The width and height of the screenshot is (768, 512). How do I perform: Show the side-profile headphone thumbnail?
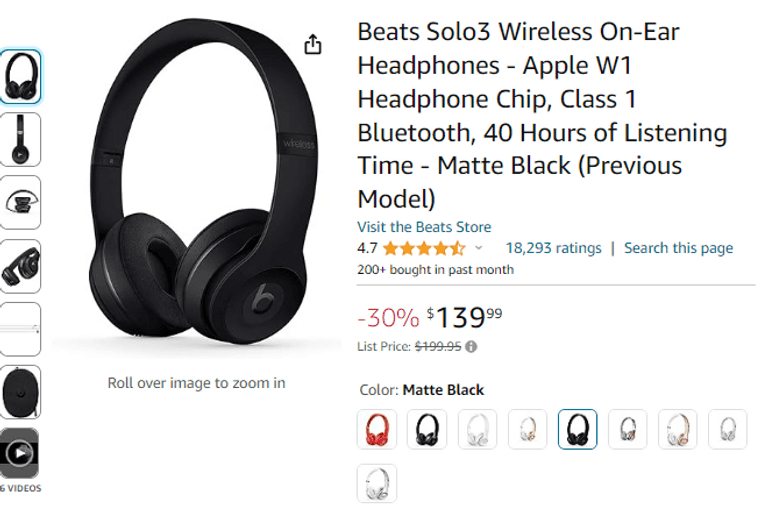(20, 139)
